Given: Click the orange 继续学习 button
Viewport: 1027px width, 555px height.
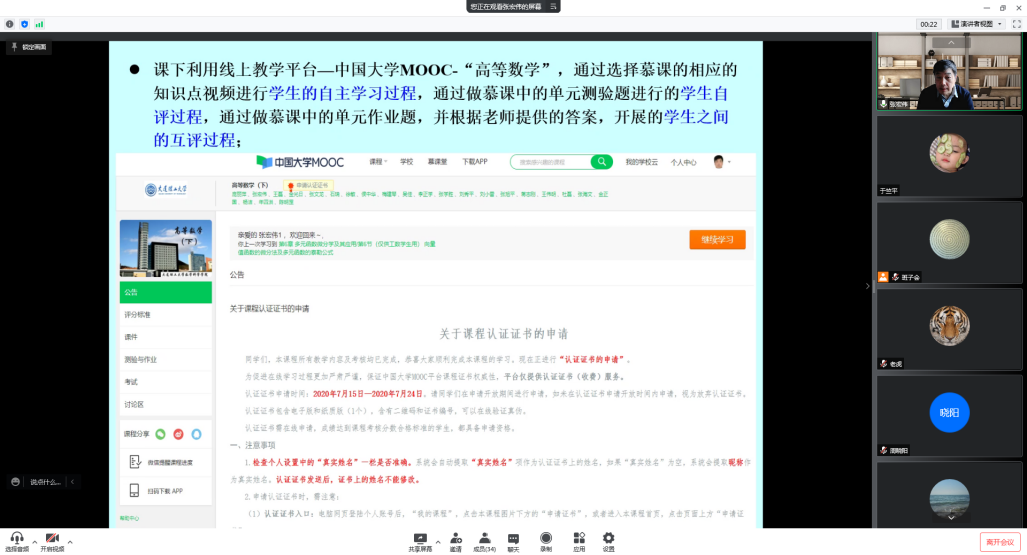Looking at the screenshot, I should (x=717, y=240).
